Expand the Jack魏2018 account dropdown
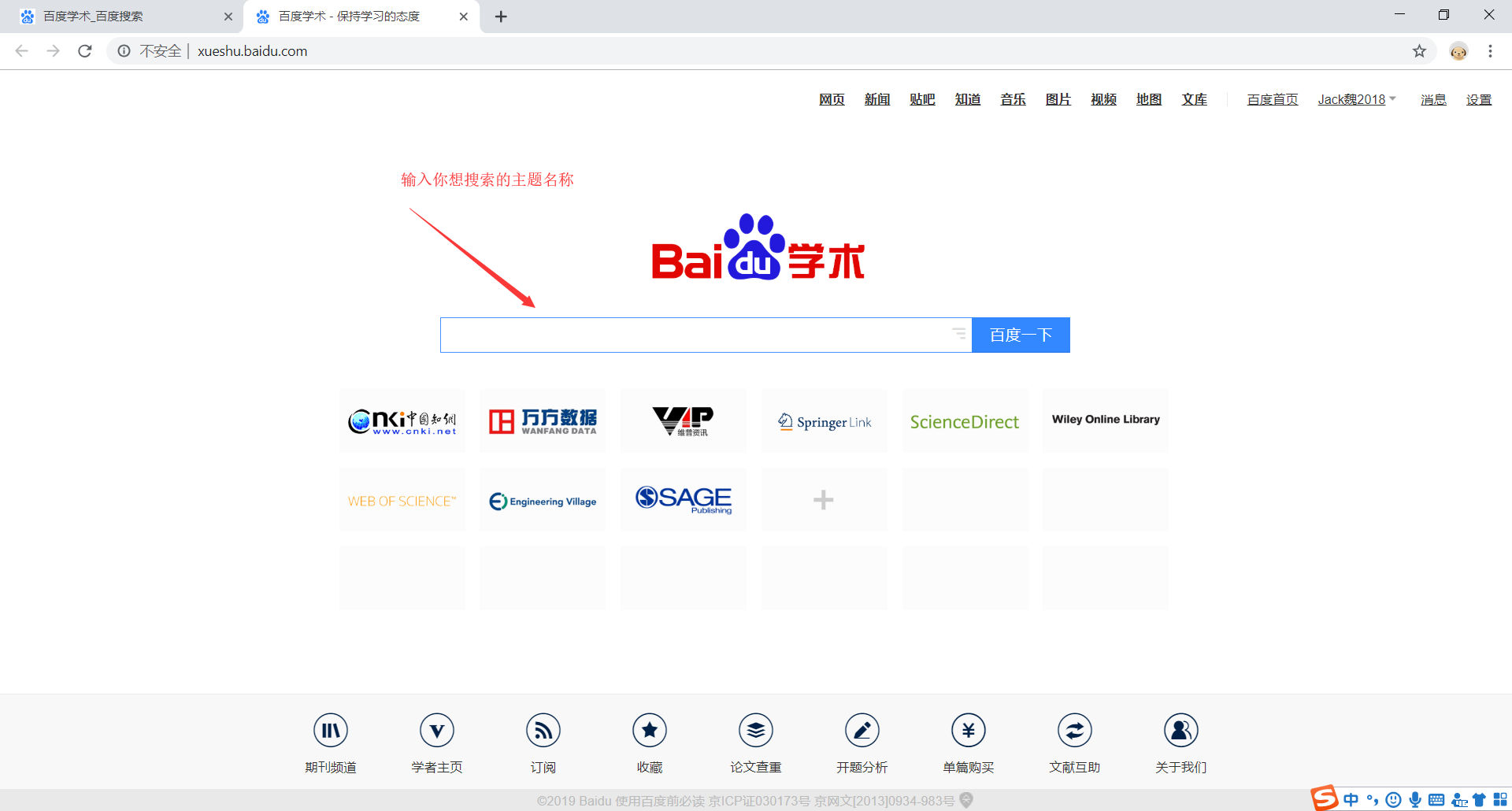This screenshot has height=811, width=1512. click(1357, 100)
